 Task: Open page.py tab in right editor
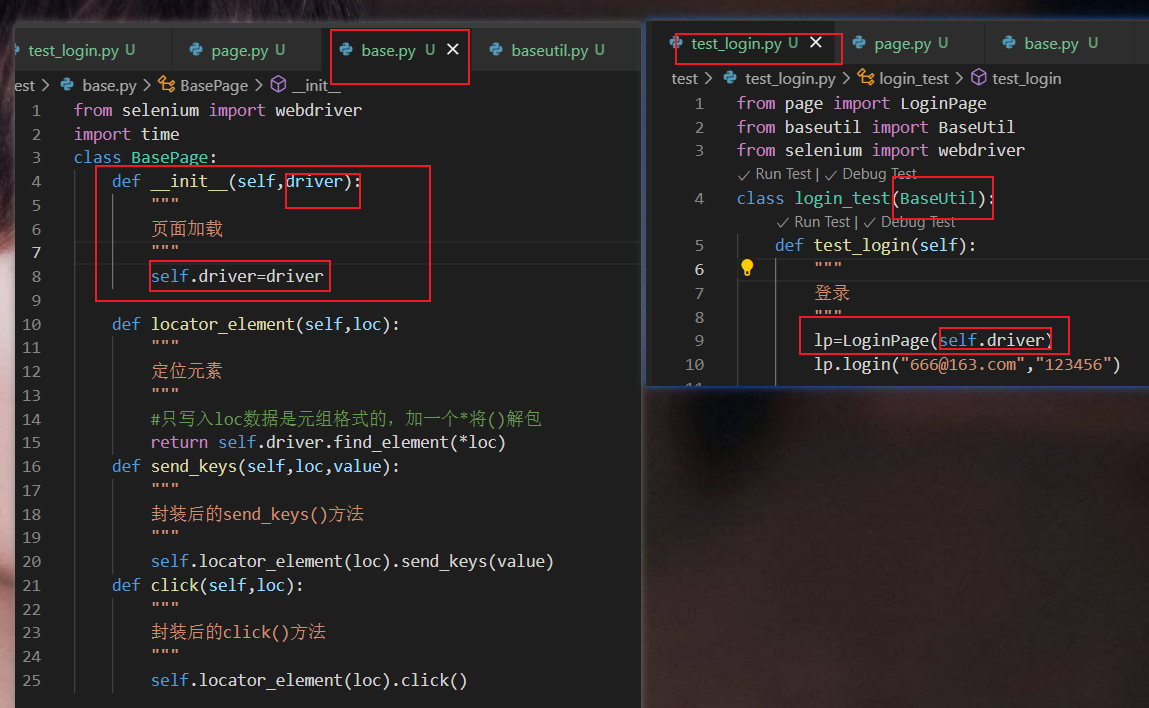tap(911, 43)
